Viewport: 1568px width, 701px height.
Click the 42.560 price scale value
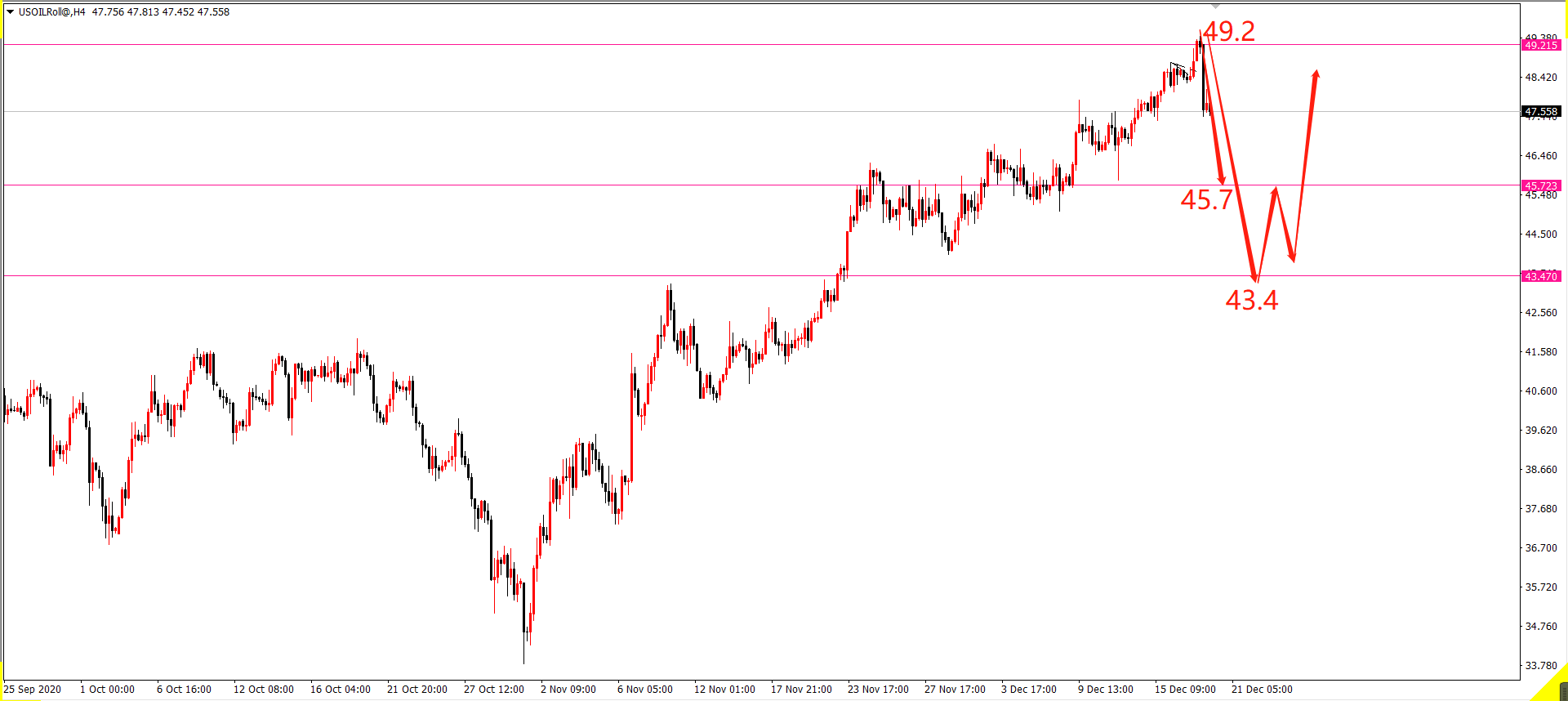1541,313
